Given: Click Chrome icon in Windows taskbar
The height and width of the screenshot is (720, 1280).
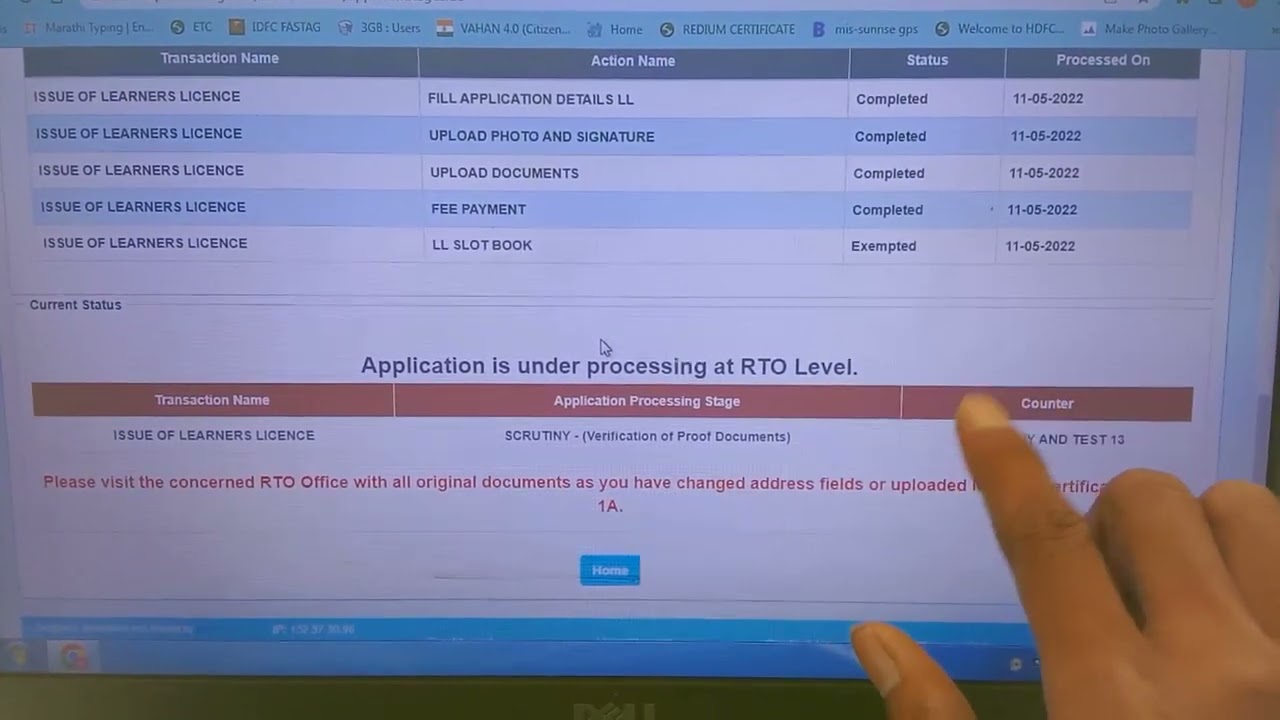Looking at the screenshot, I should tap(73, 657).
